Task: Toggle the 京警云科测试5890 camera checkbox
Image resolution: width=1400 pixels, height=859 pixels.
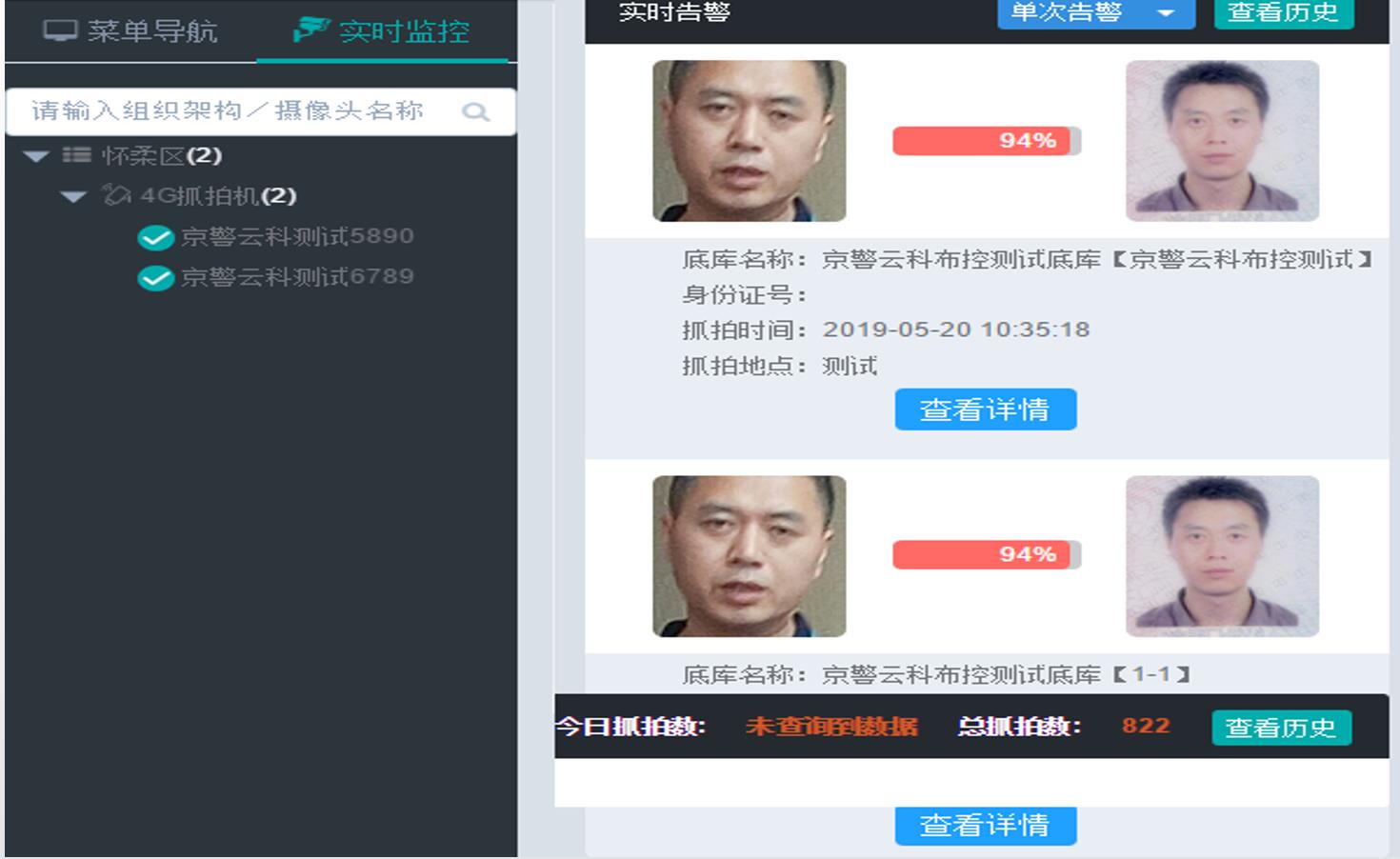Action: pyautogui.click(x=155, y=237)
